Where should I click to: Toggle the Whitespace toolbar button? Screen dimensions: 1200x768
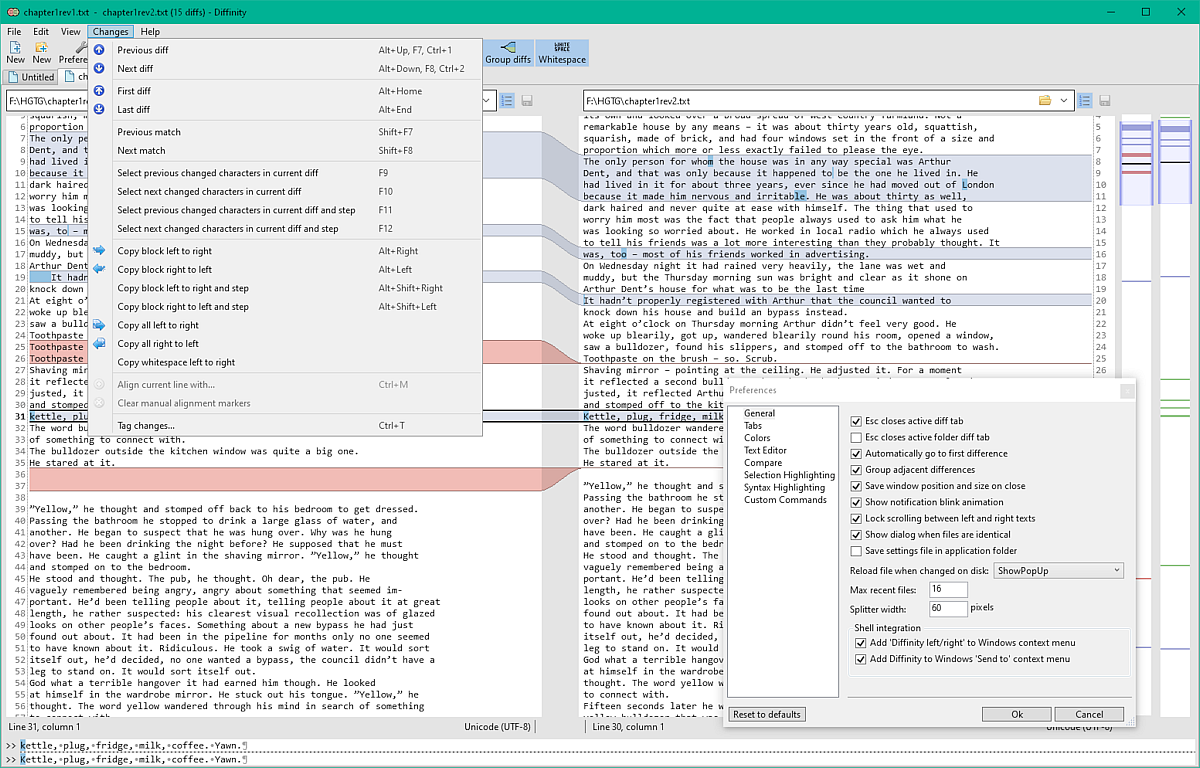coord(562,53)
